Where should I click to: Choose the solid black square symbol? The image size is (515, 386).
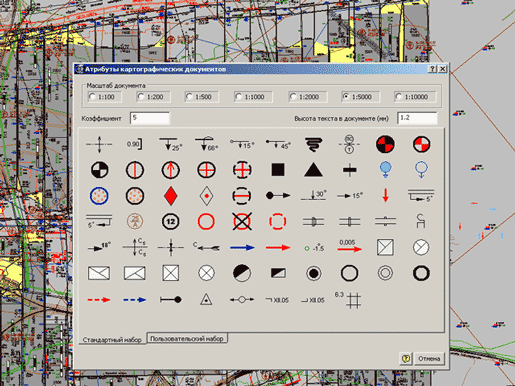(278, 170)
